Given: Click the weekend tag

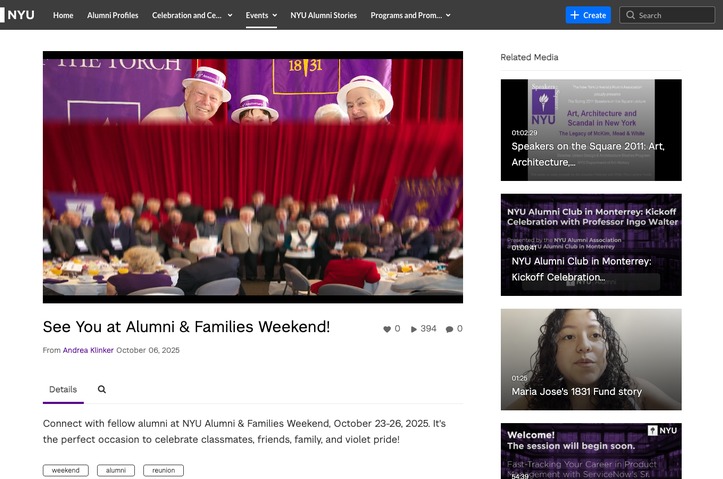Looking at the screenshot, I should pos(65,470).
